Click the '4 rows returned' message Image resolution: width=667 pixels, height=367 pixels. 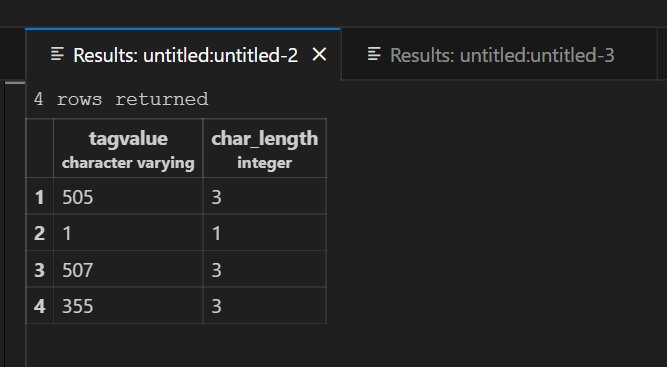[121, 100]
